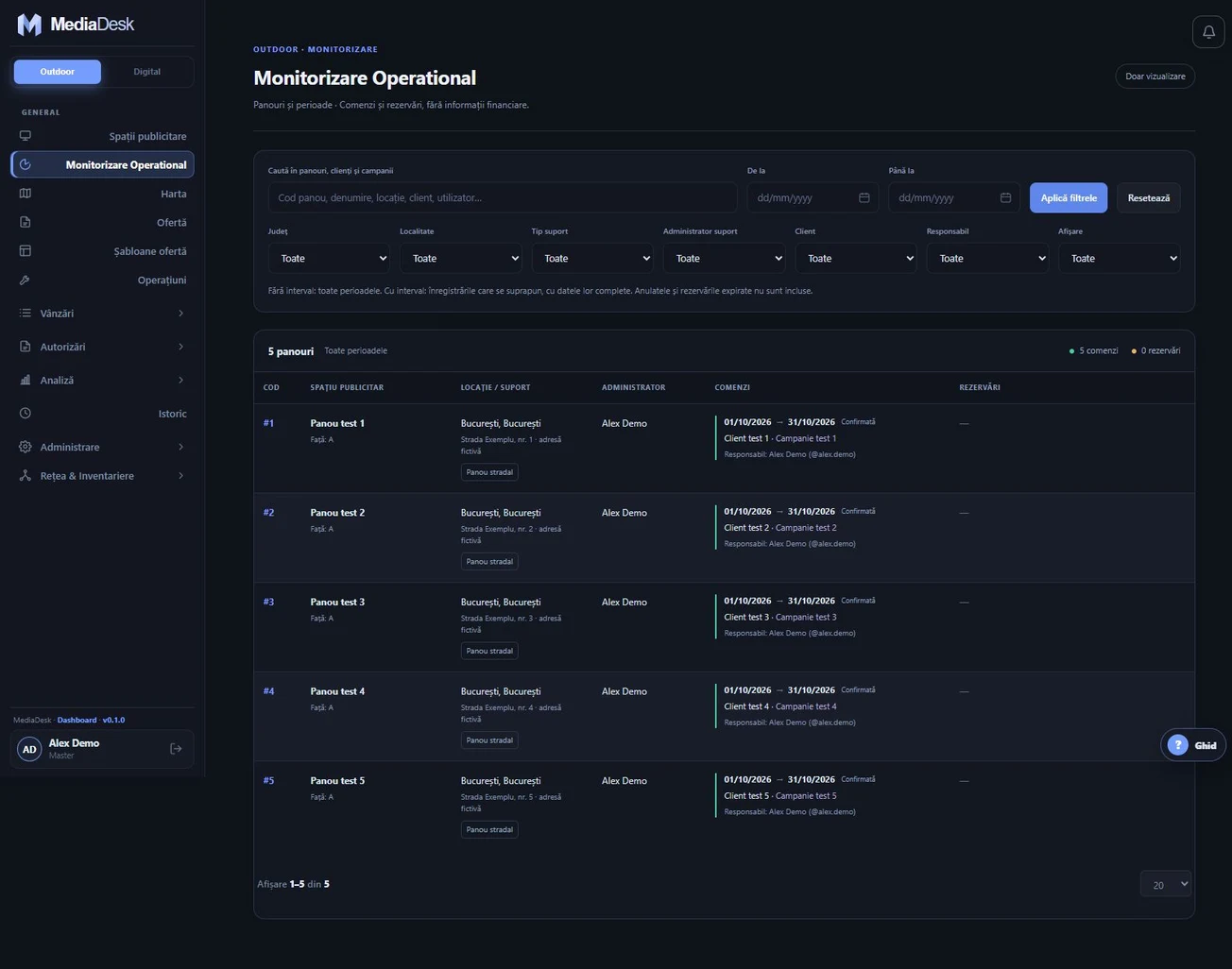Open the Dashboard link in sidebar footer

[77, 720]
